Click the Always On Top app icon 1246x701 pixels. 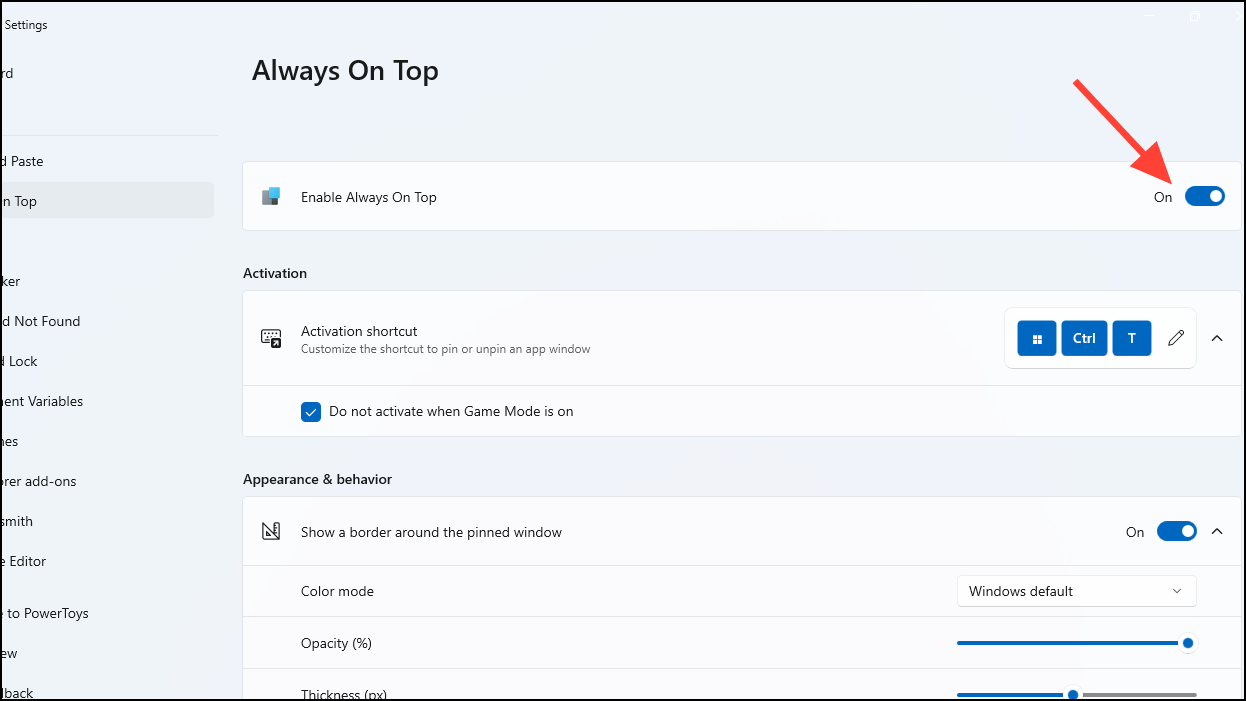click(271, 196)
